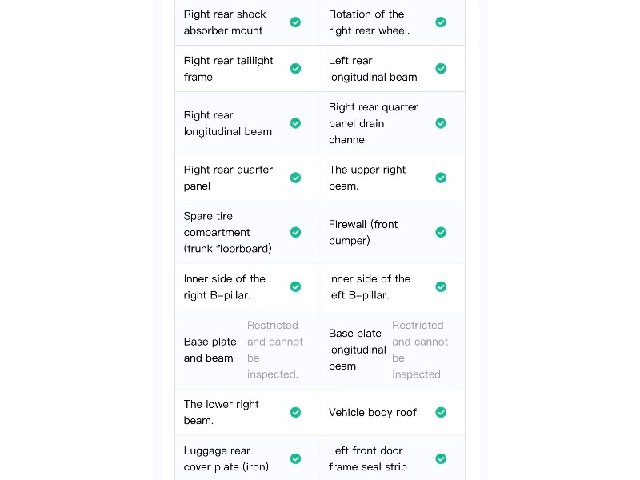Screen dimensions: 640x480
Task: Select check icon for Left rear longitudinal beam
Action: click(x=441, y=69)
